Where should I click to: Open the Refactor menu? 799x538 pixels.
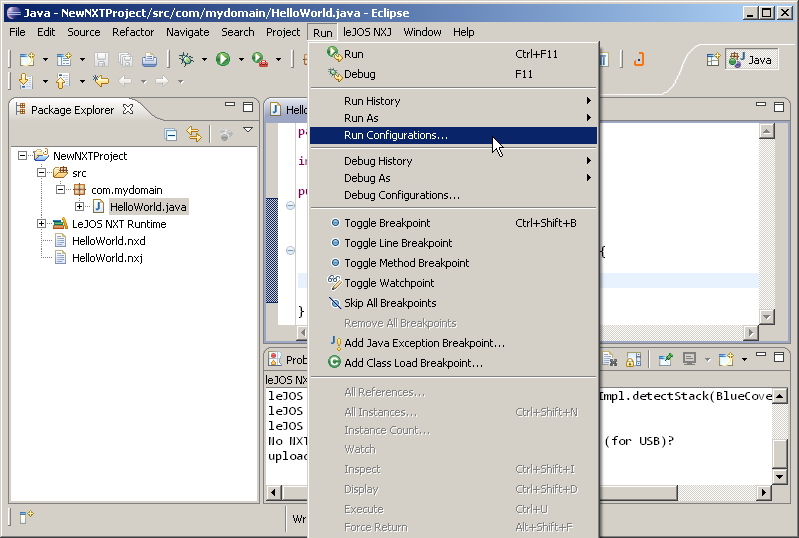tap(133, 32)
